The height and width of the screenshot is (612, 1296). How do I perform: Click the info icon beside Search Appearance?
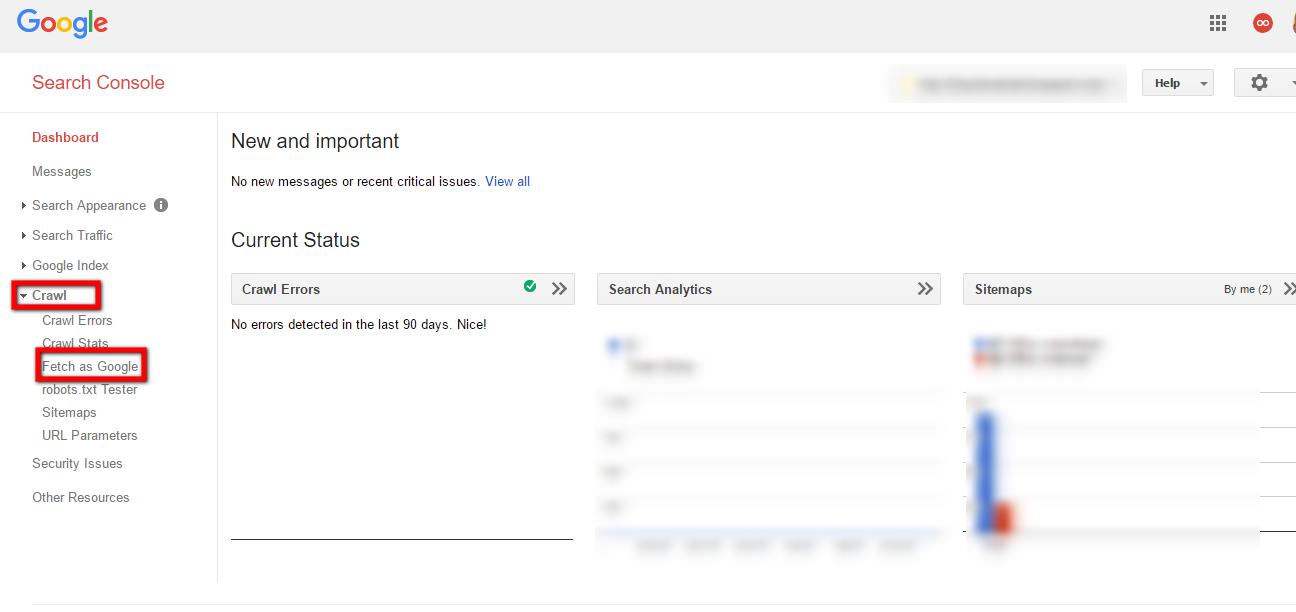point(161,205)
